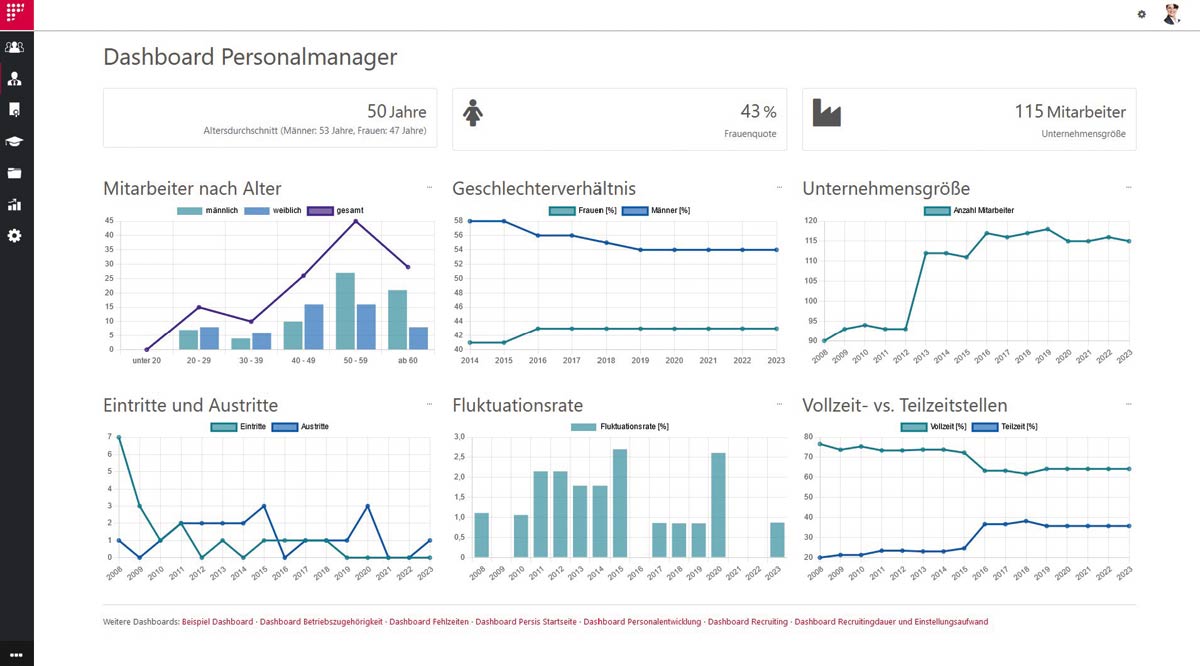
Task: Open the employee group sidebar icon
Action: (15, 47)
